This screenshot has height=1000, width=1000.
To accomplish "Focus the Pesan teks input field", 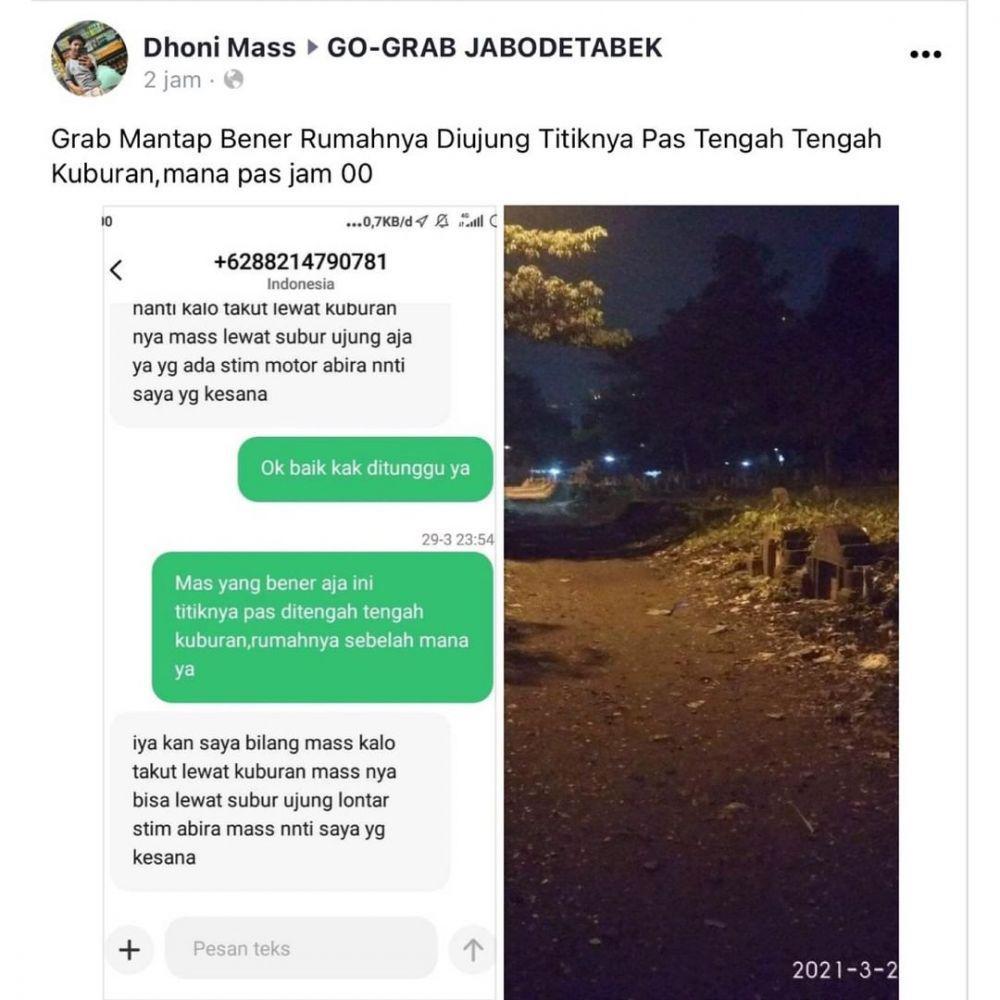I will pyautogui.click(x=302, y=948).
